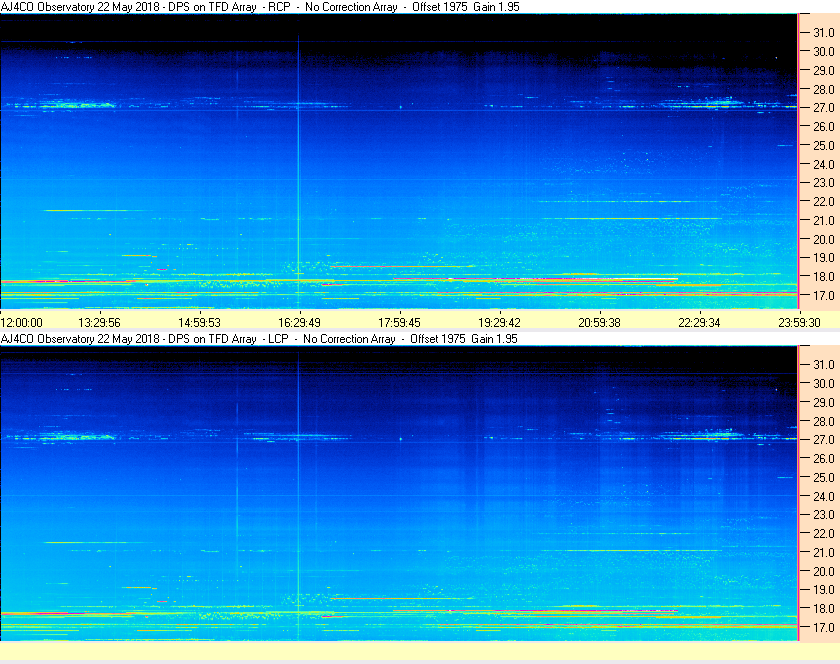Select the 16:29:49 time axis label
This screenshot has width=840, height=664.
[x=299, y=323]
